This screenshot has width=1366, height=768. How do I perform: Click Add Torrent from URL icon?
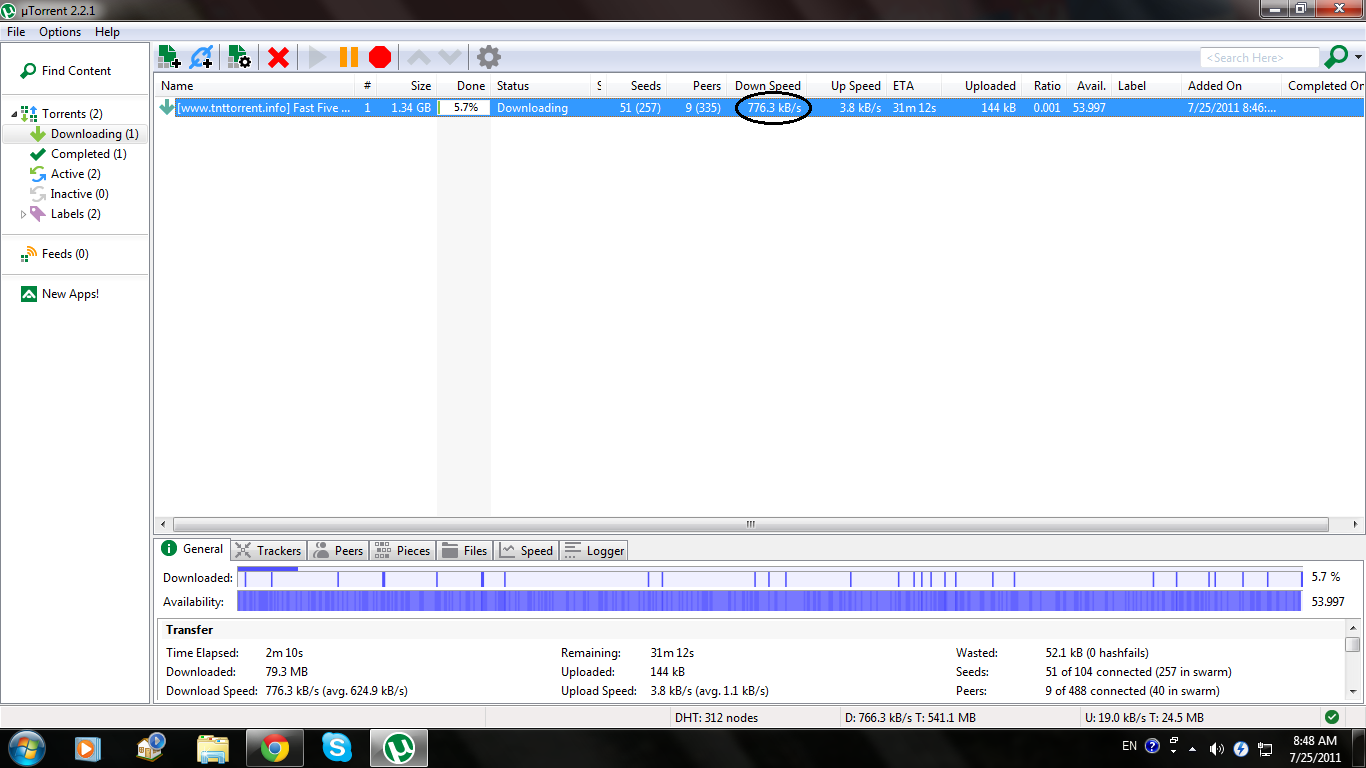202,57
